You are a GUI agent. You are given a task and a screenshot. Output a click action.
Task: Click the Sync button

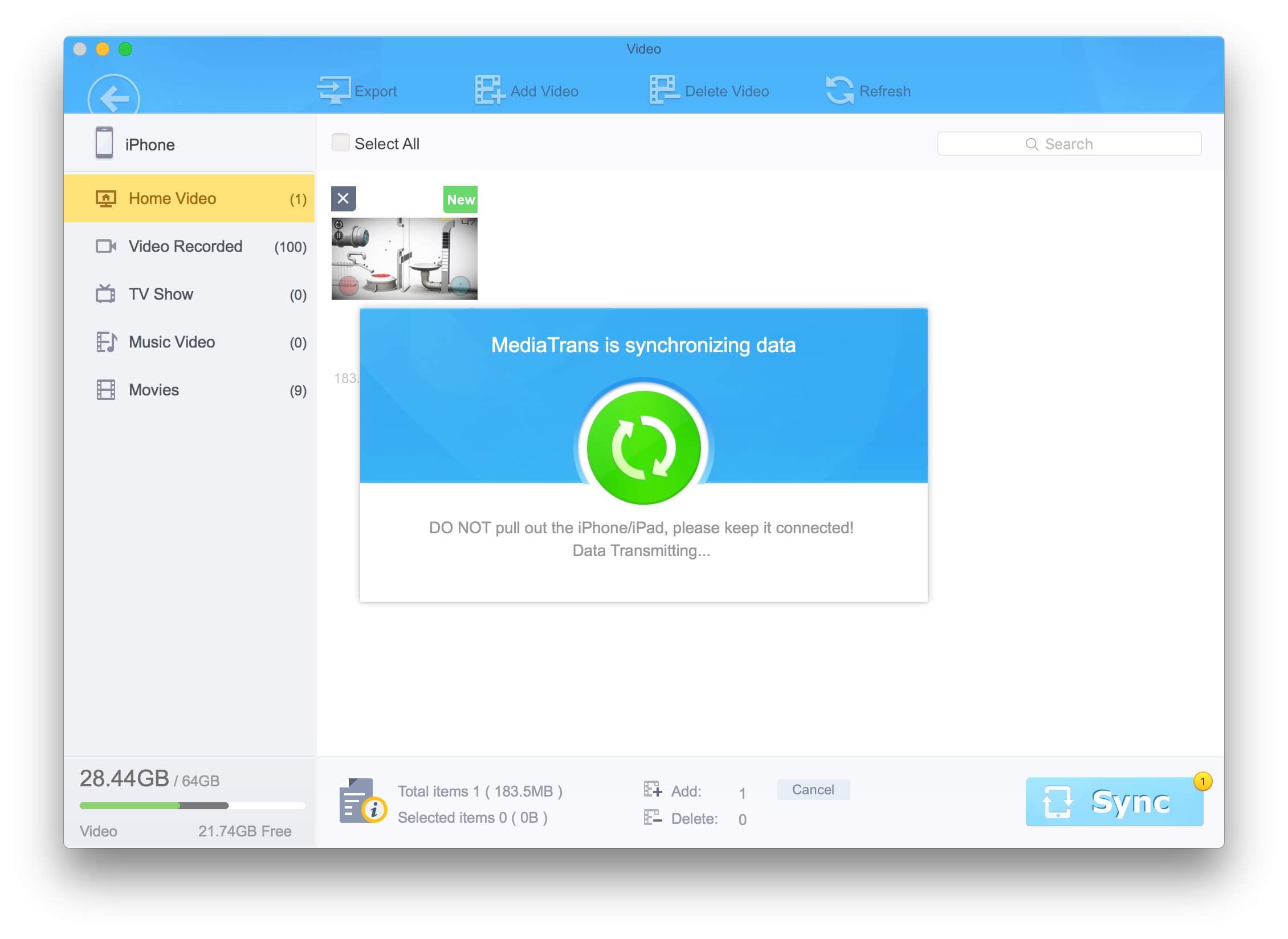coord(1114,801)
